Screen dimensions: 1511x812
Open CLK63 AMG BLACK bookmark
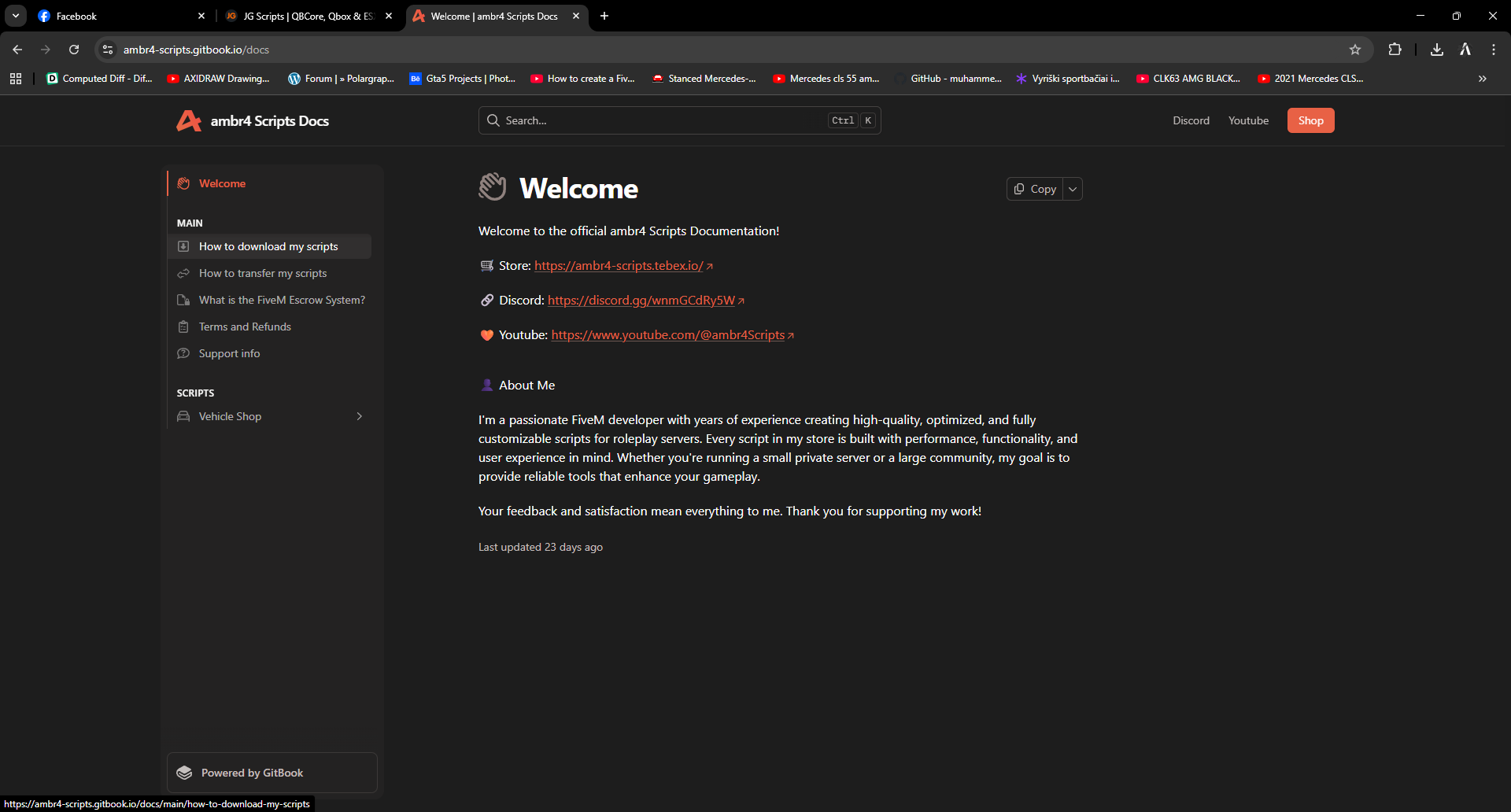1188,79
